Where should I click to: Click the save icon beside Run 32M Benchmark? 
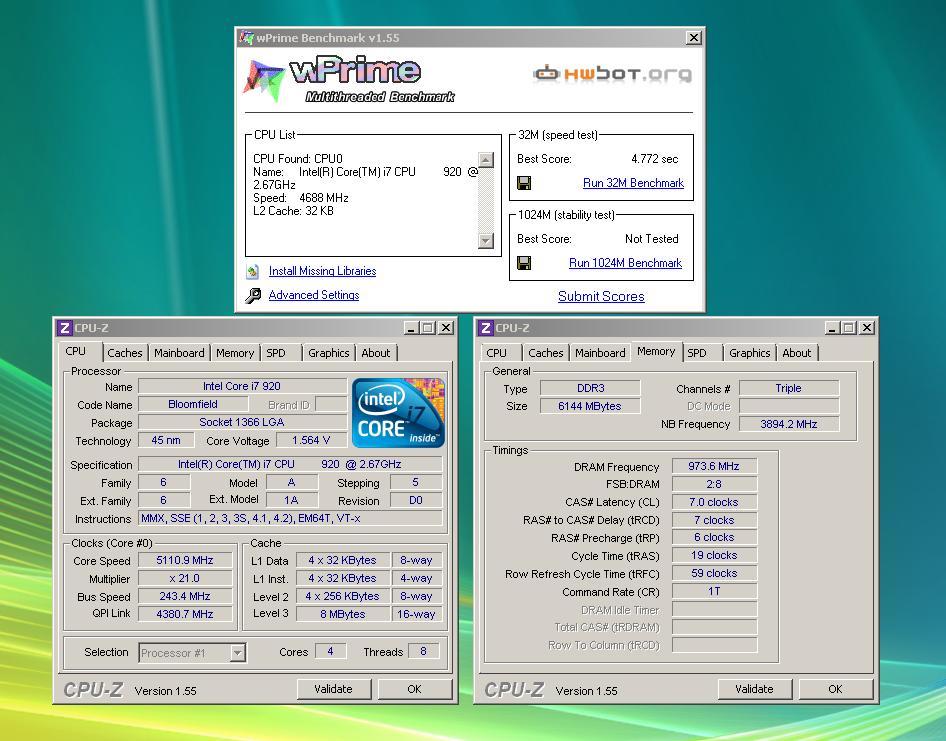pos(524,183)
